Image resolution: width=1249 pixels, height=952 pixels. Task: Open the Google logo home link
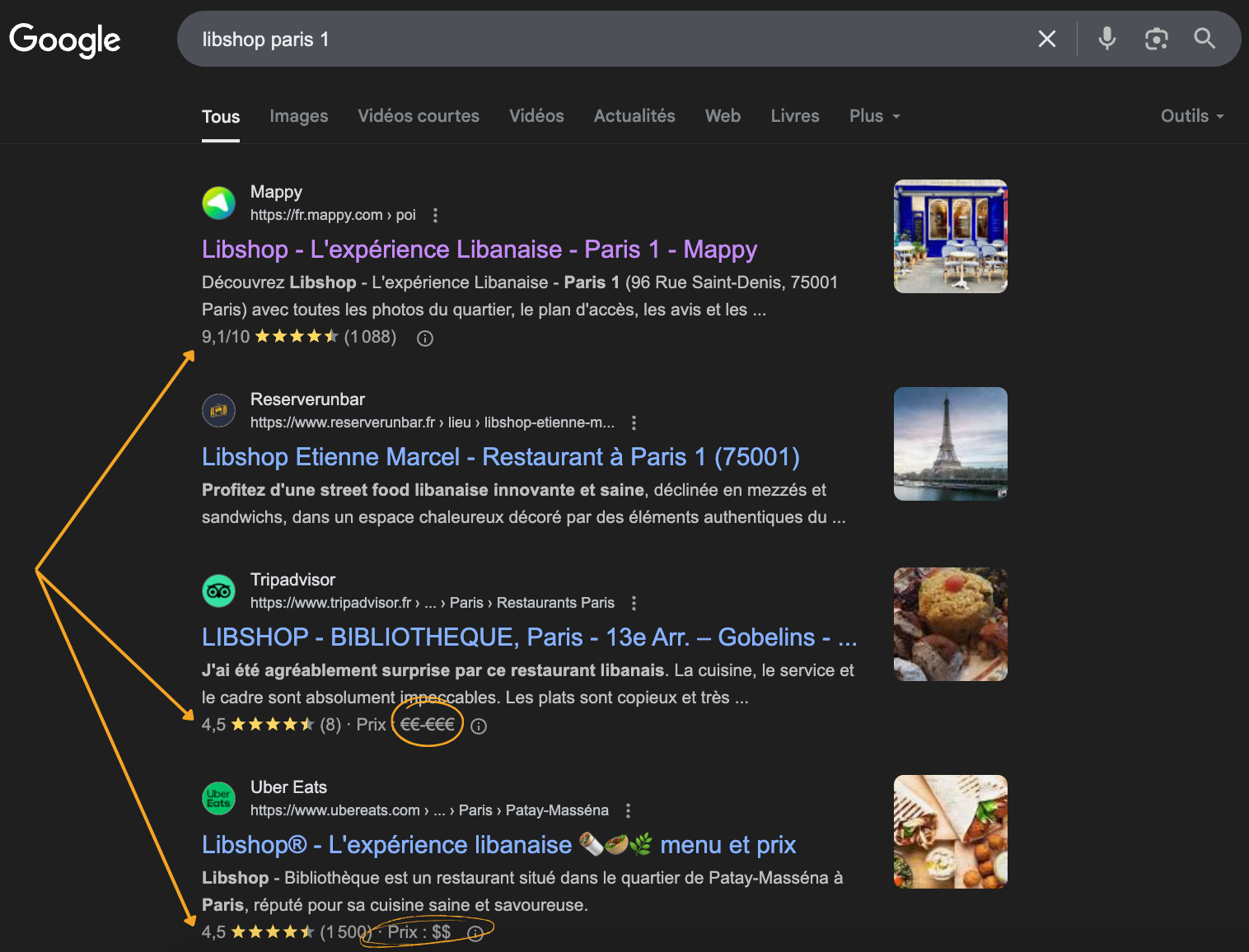(x=64, y=40)
